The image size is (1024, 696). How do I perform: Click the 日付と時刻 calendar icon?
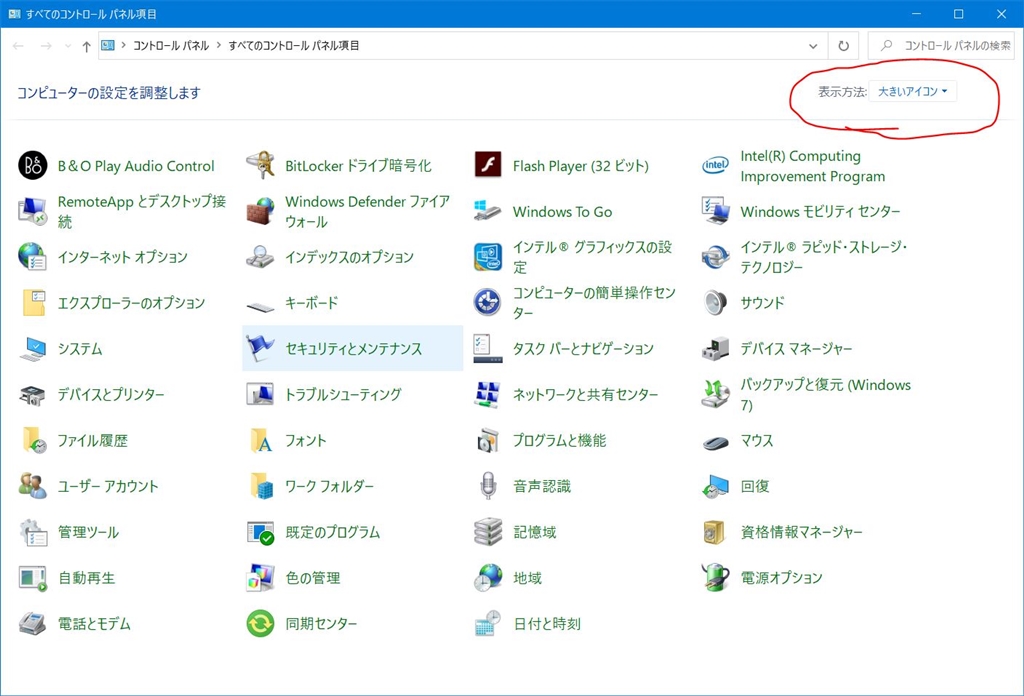coord(488,623)
